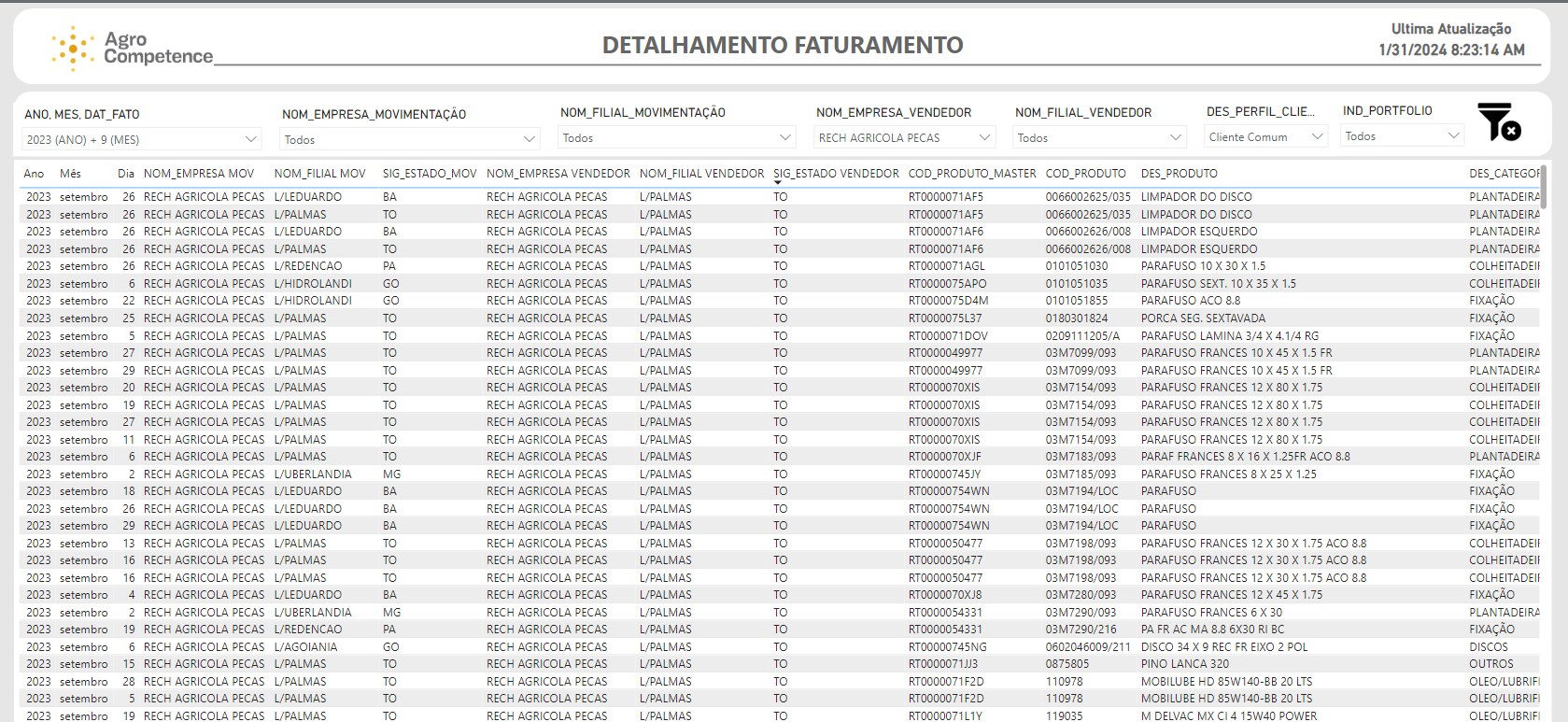
Task: Select cell PARAF FRANCES 8 X 16 X 1.25FR ACO 8.8
Action: 1245,457
